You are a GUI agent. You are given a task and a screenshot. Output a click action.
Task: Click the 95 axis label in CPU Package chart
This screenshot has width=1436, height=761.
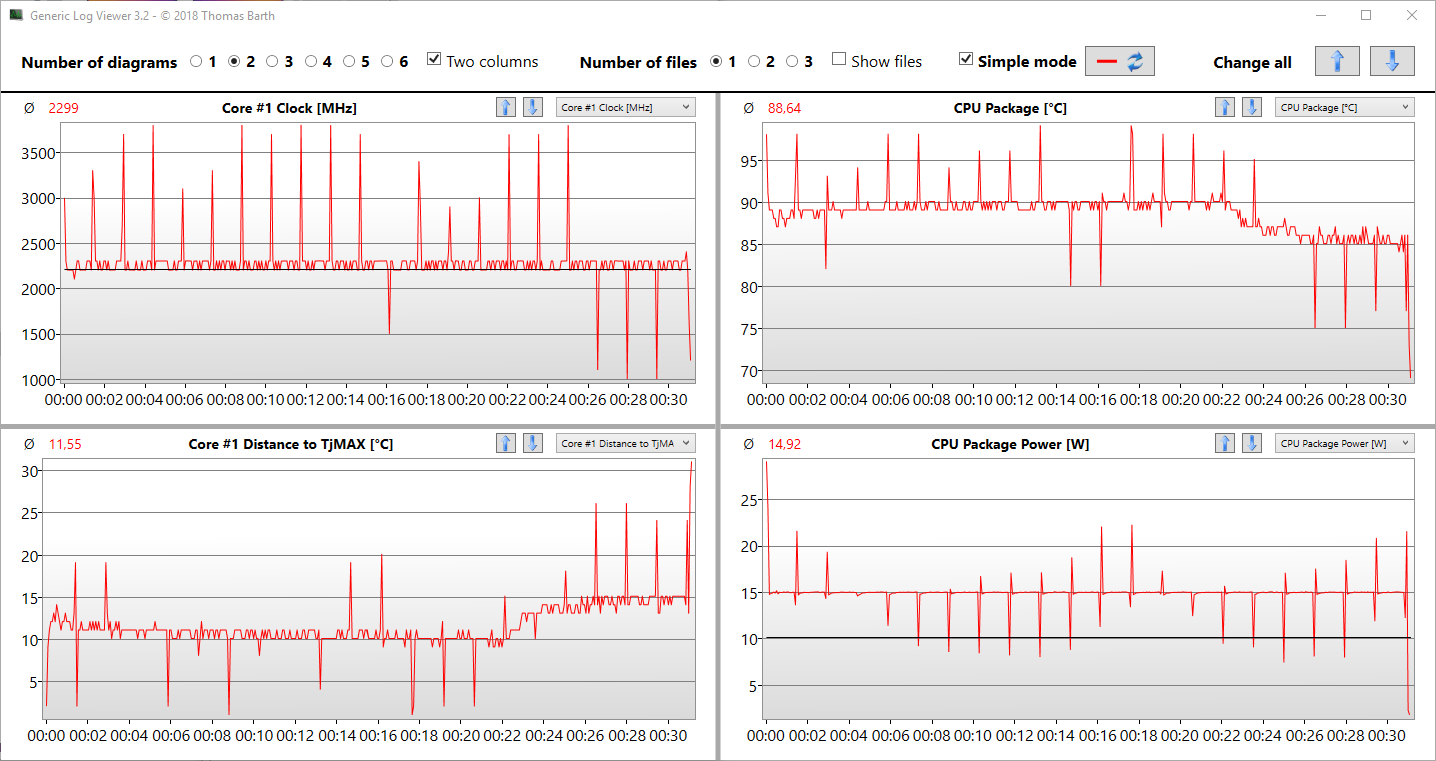click(751, 160)
